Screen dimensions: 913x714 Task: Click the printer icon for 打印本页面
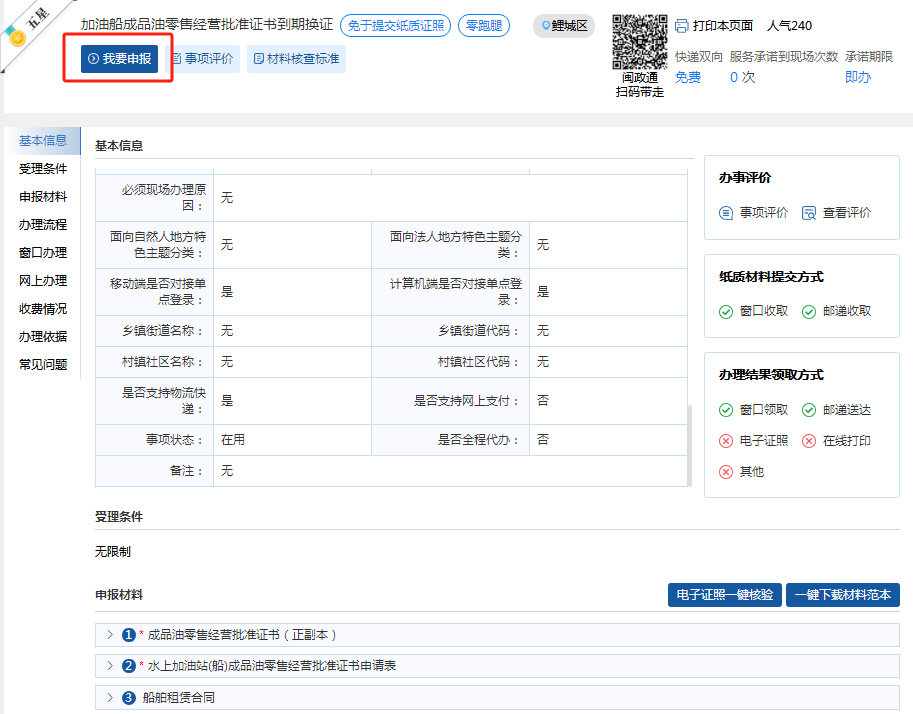point(682,26)
